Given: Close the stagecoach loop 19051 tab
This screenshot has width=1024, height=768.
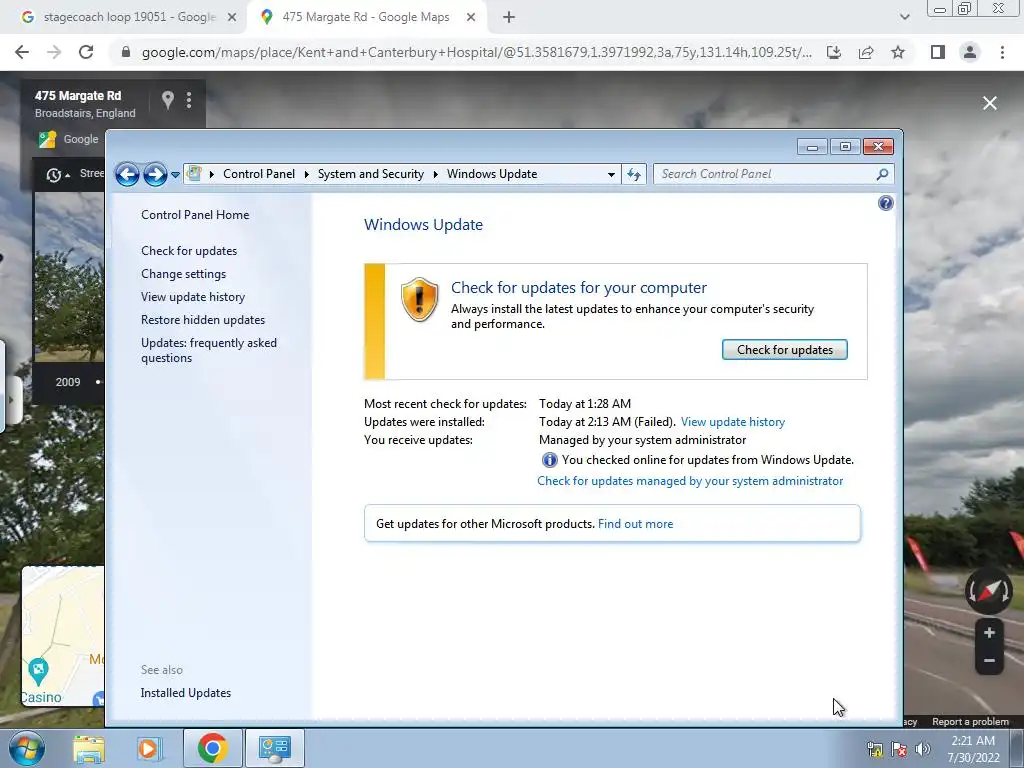Looking at the screenshot, I should (231, 18).
